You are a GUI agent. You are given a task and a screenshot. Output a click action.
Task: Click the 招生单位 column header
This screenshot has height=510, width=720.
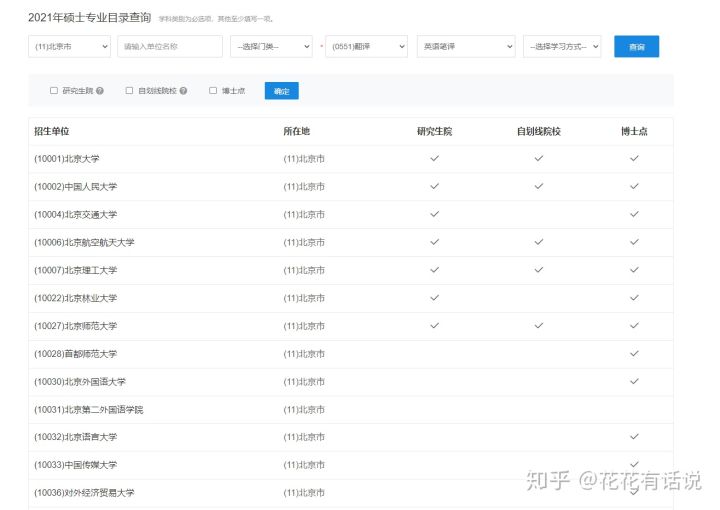tap(51, 131)
